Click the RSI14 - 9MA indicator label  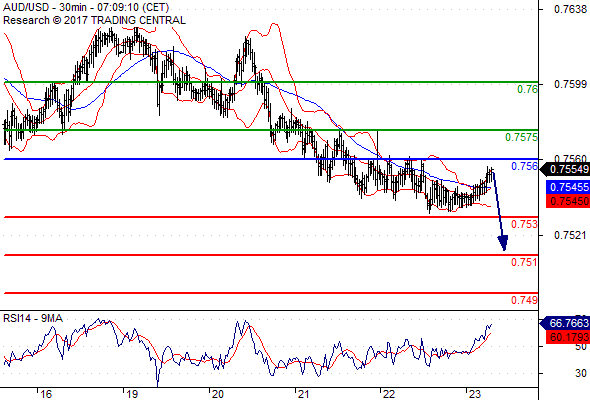click(x=33, y=318)
